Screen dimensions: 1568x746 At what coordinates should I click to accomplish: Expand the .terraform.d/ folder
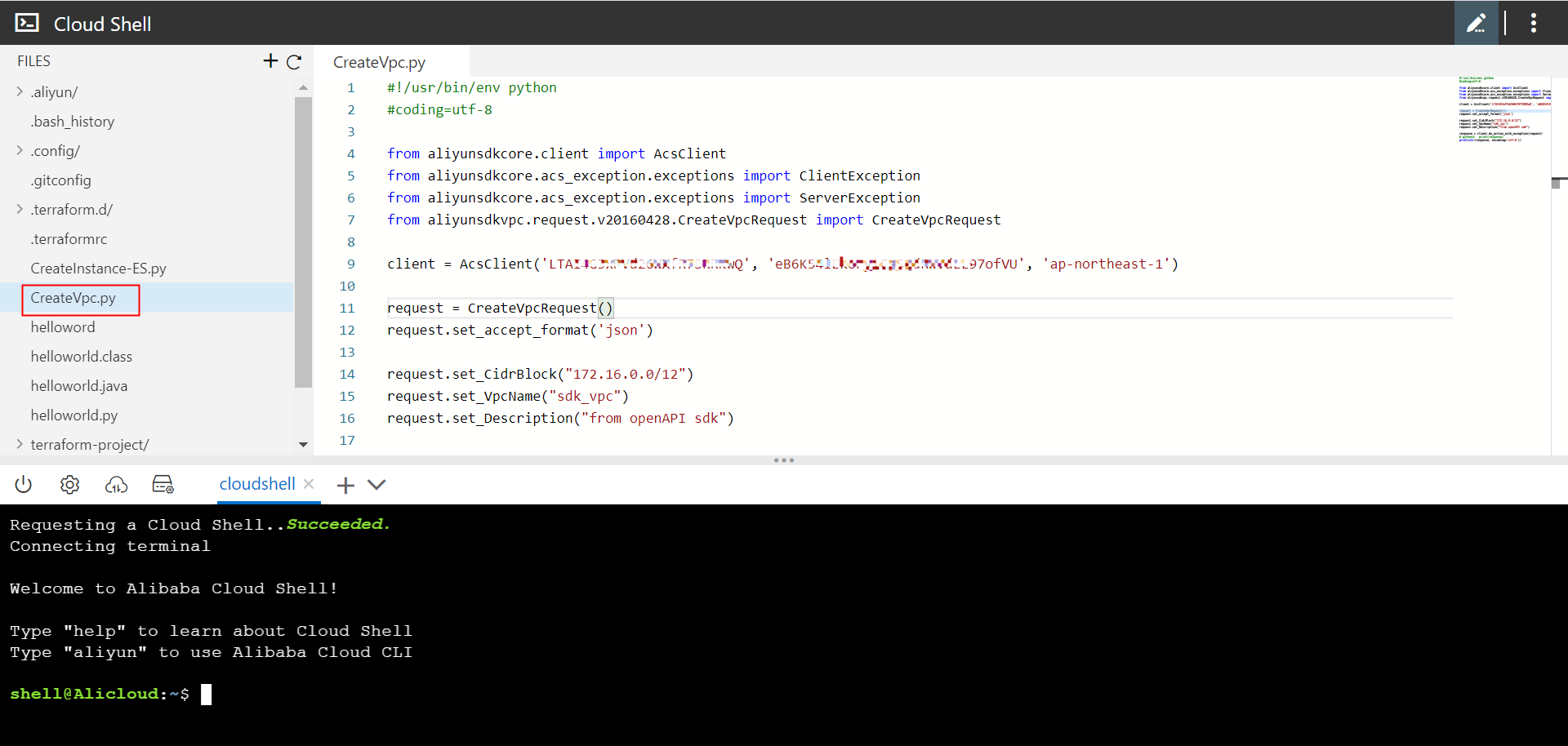point(20,209)
